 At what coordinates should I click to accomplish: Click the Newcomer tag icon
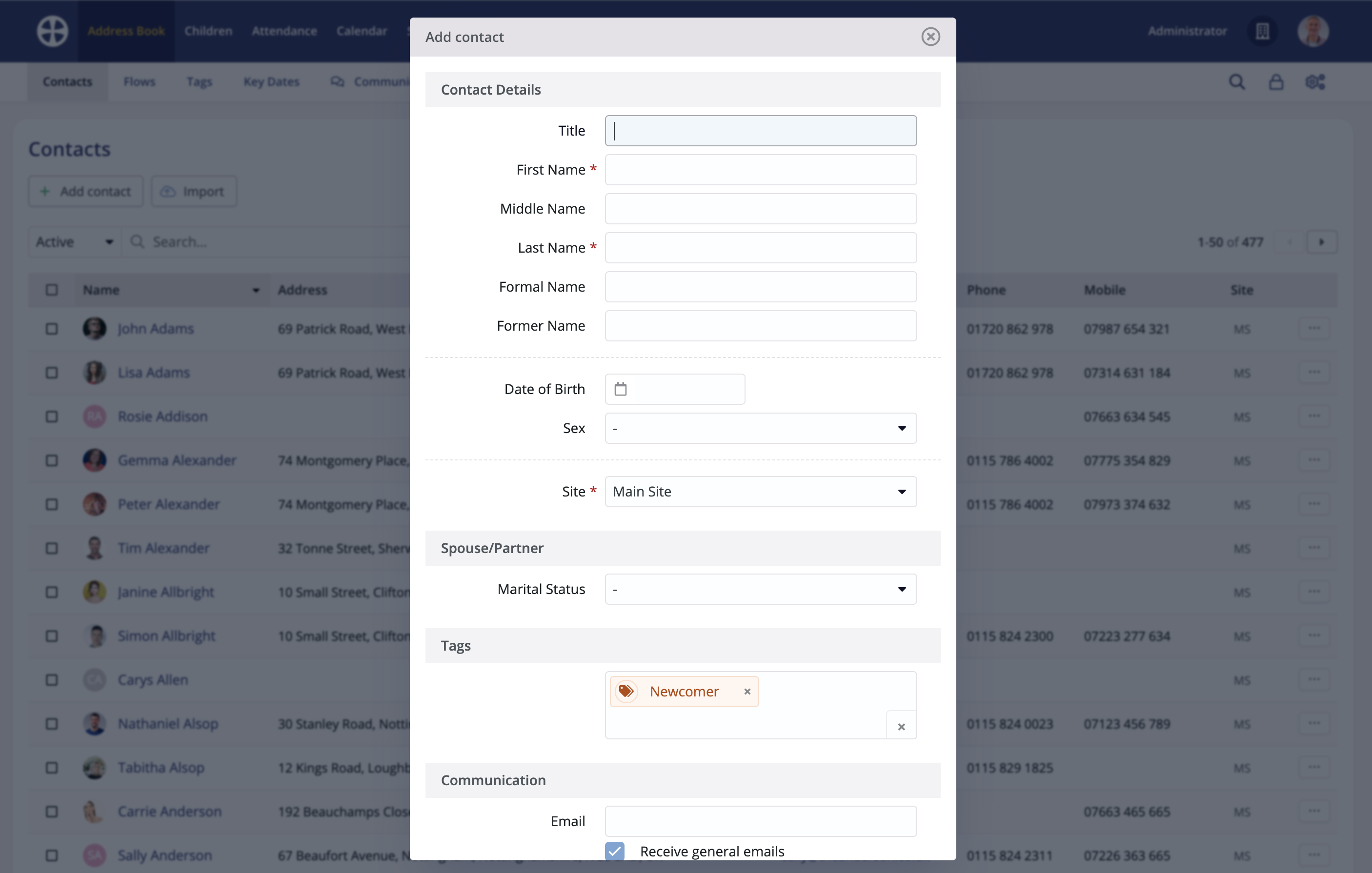coord(626,692)
